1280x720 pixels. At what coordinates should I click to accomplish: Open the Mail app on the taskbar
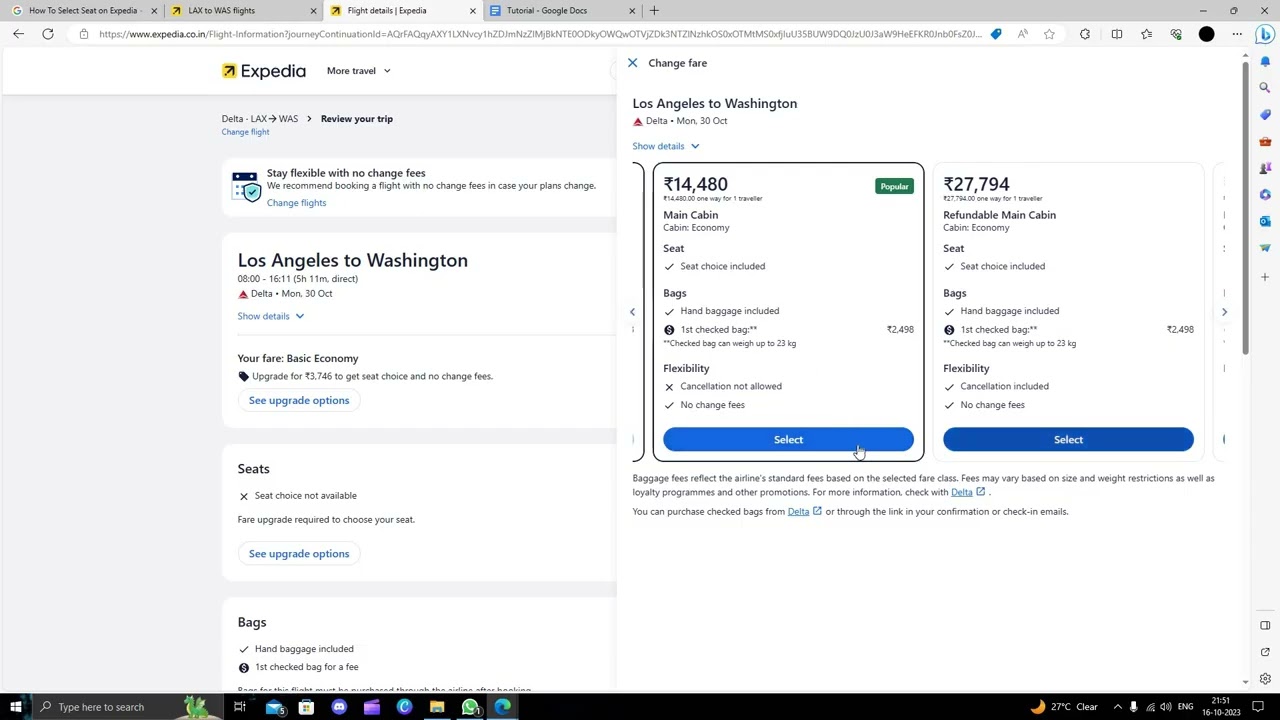coord(273,707)
